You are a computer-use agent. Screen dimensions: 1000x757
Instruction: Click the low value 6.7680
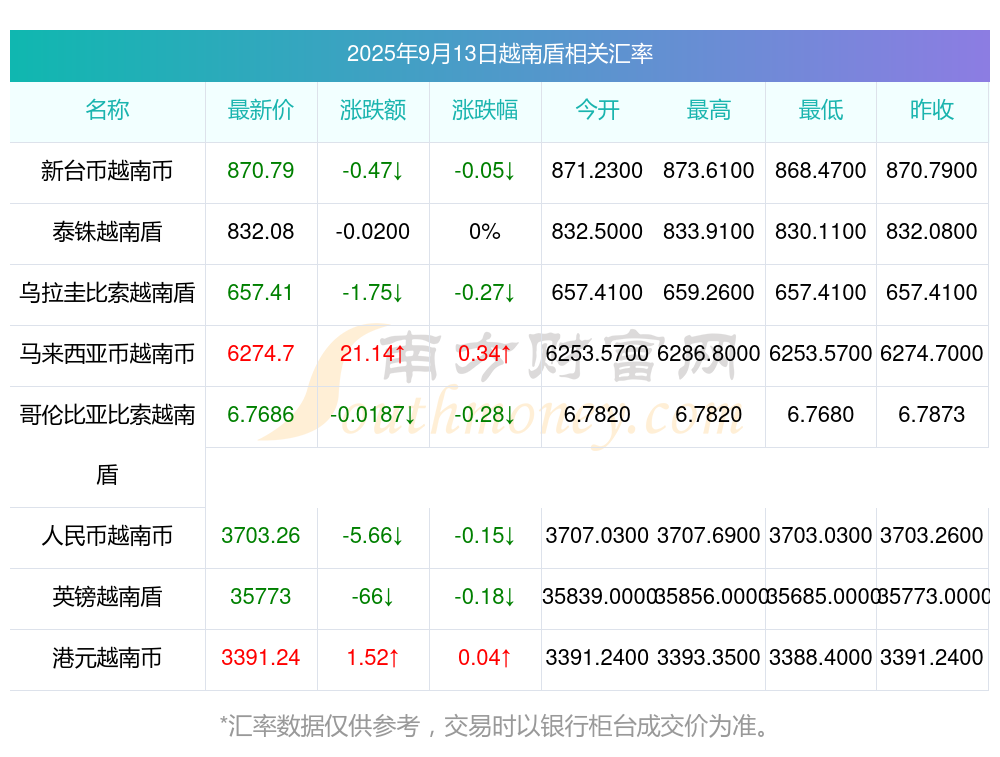click(821, 415)
